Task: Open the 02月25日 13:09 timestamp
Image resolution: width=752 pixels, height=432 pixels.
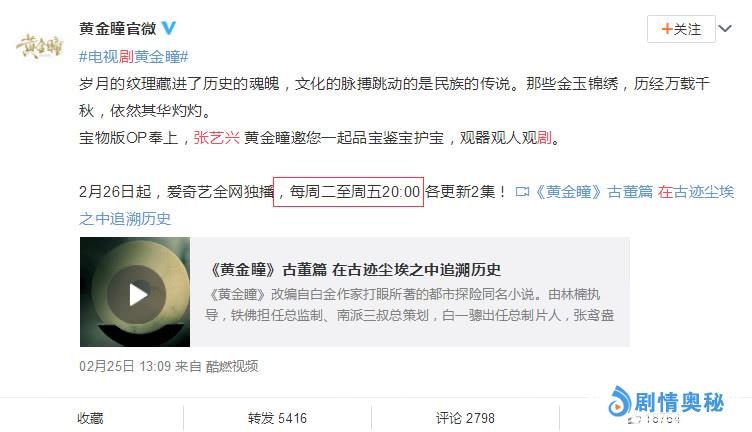Action: 125,366
